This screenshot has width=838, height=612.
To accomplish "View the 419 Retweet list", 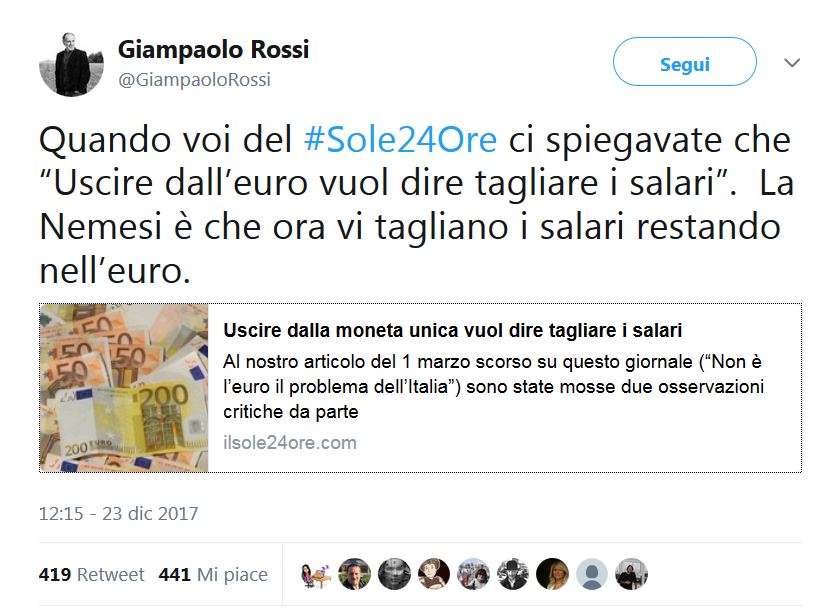I will pos(91,574).
